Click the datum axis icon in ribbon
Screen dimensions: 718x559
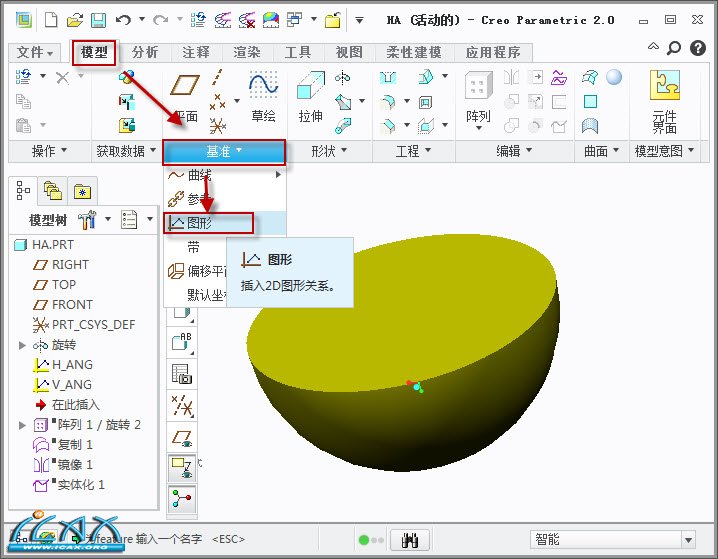coord(218,77)
